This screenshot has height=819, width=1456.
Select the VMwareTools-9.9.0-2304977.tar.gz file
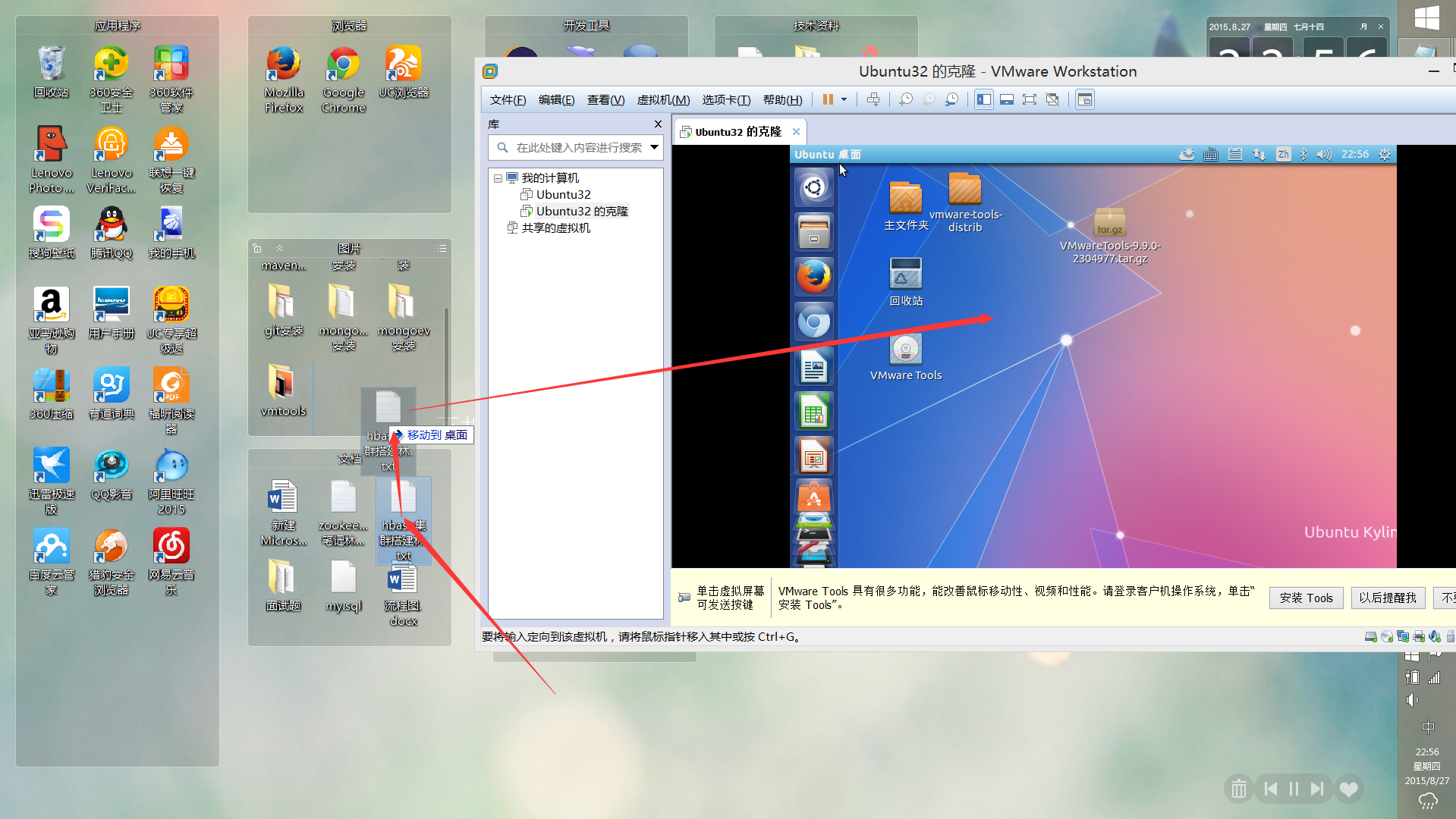pos(1110,236)
